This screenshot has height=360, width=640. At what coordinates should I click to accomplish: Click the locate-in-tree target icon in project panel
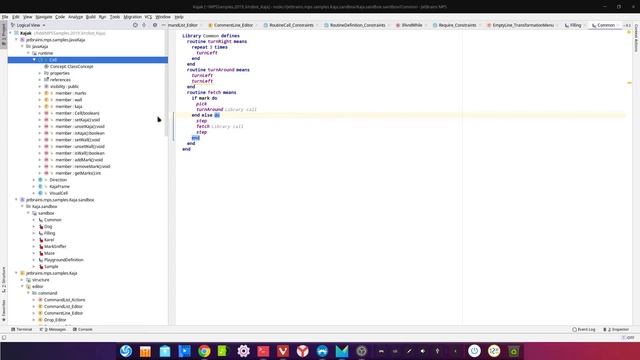pyautogui.click(x=135, y=25)
